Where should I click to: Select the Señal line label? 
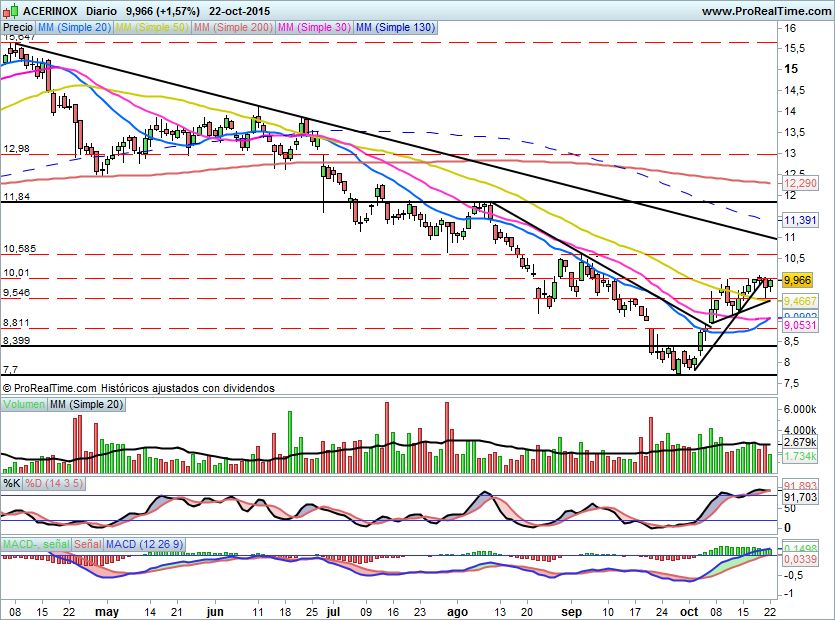pos(88,544)
